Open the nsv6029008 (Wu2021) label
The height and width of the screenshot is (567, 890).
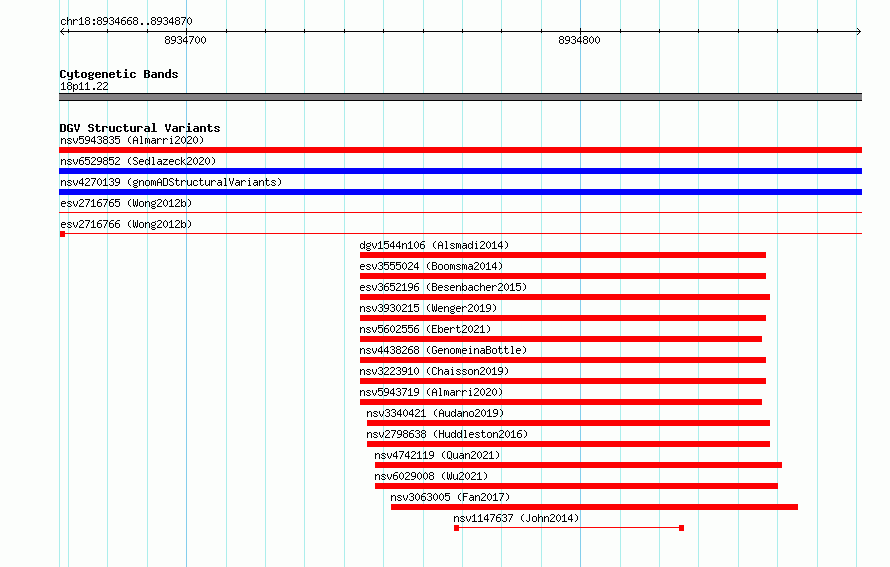431,476
